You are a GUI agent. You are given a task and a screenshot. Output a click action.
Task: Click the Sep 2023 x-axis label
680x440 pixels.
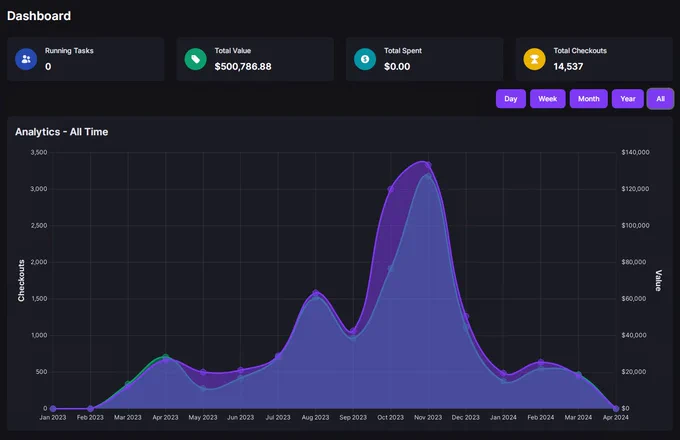pos(353,417)
